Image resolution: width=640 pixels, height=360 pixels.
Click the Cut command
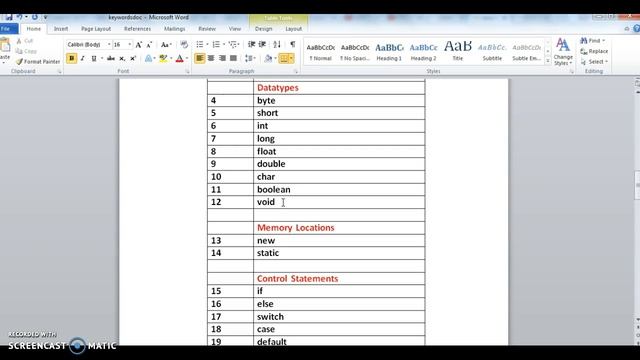click(24, 41)
